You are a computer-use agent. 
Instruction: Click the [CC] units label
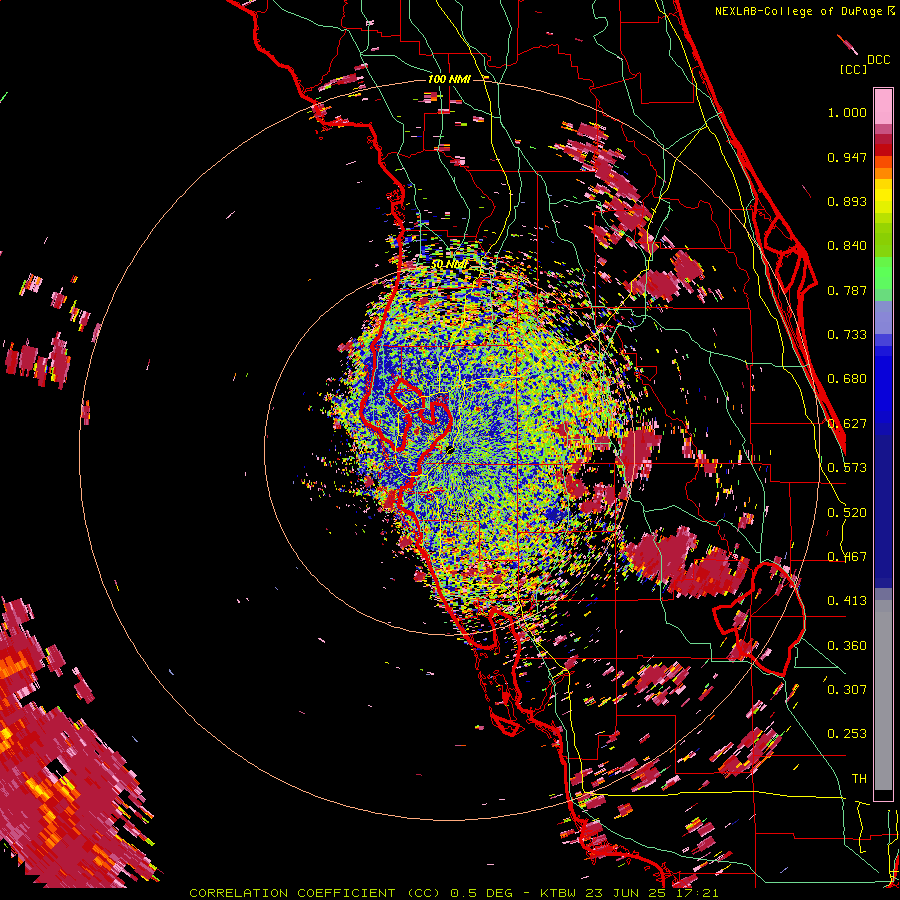click(x=853, y=69)
